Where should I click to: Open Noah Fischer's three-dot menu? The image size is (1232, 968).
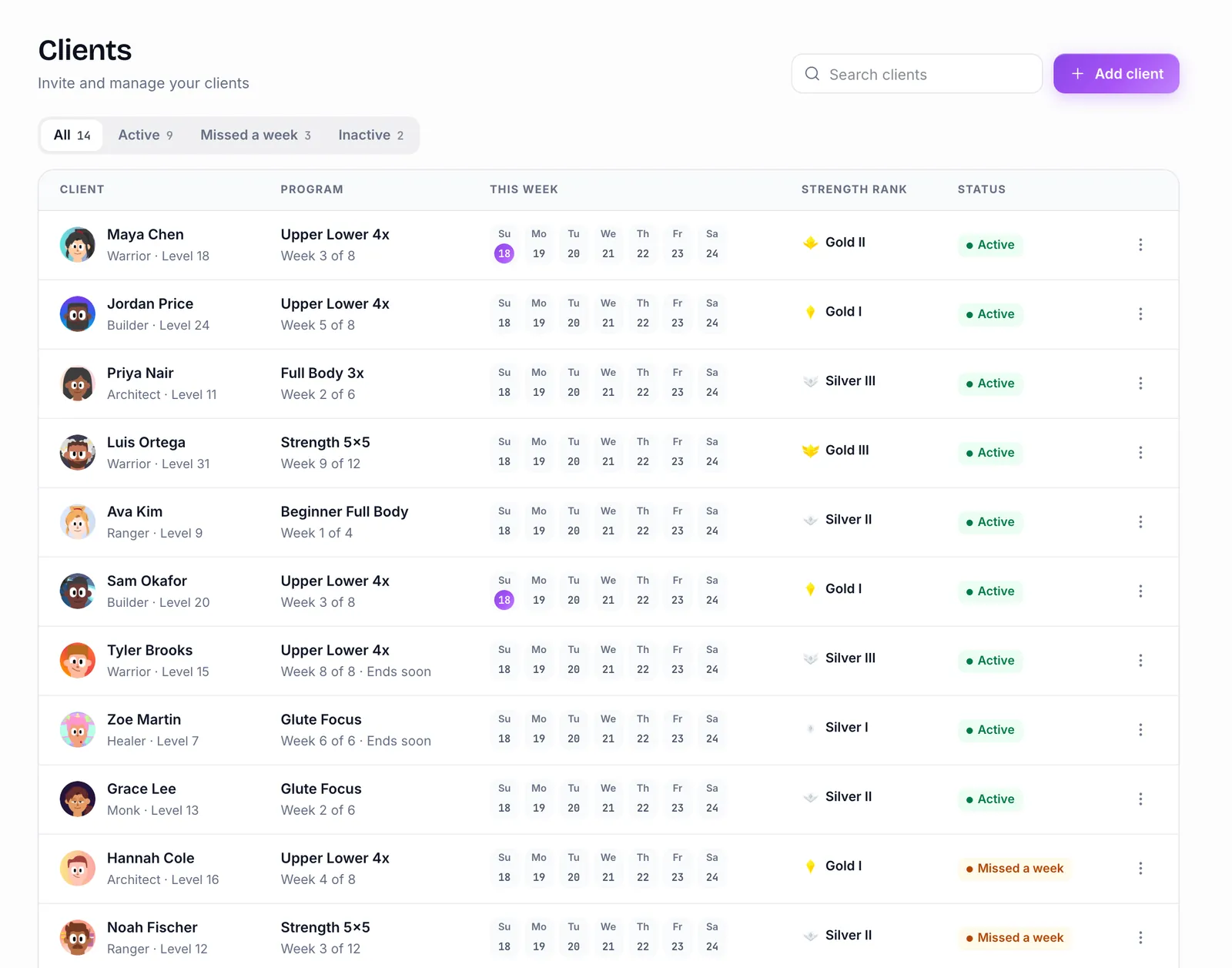click(1140, 938)
